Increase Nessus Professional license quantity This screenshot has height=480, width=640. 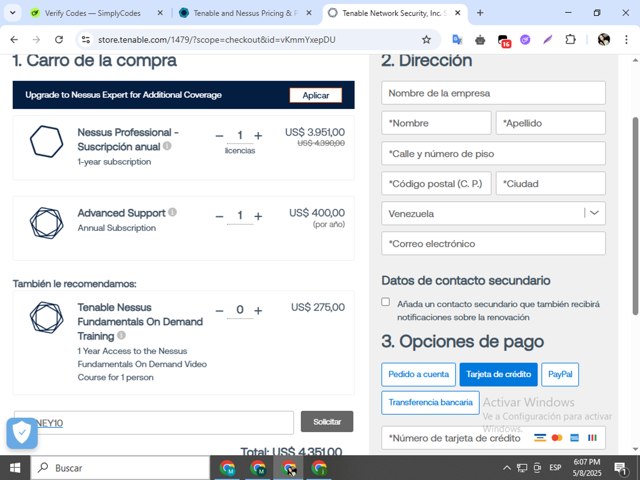(x=258, y=136)
